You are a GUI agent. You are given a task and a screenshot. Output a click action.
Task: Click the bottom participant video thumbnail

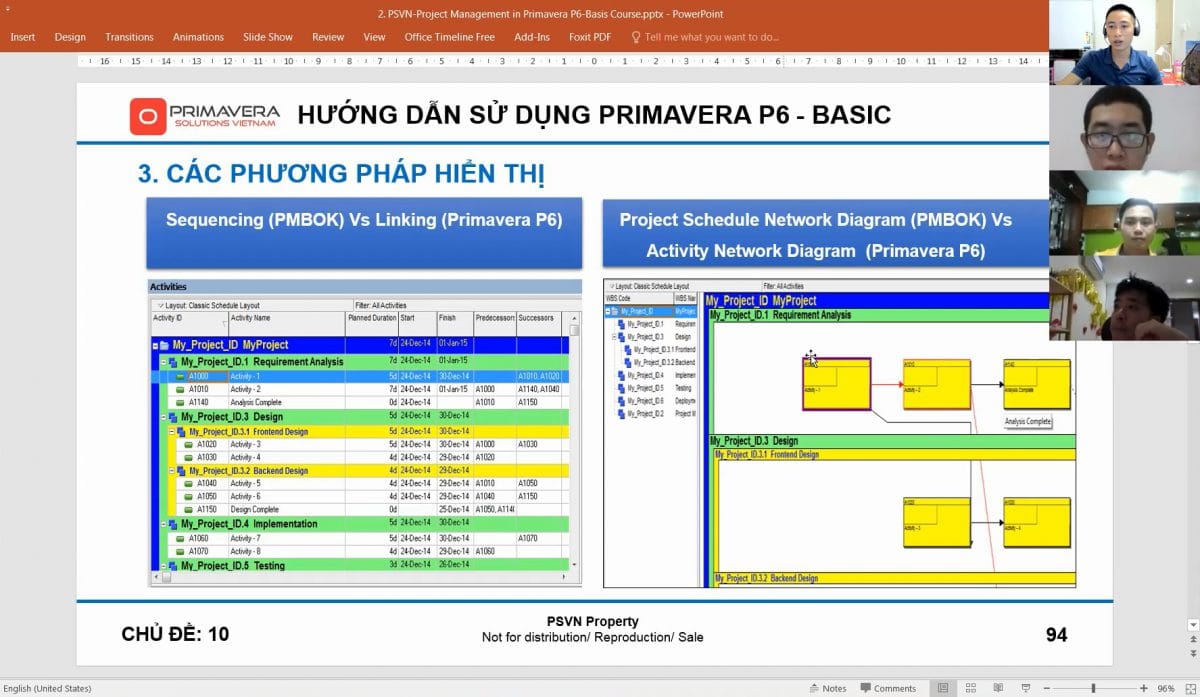point(1124,298)
